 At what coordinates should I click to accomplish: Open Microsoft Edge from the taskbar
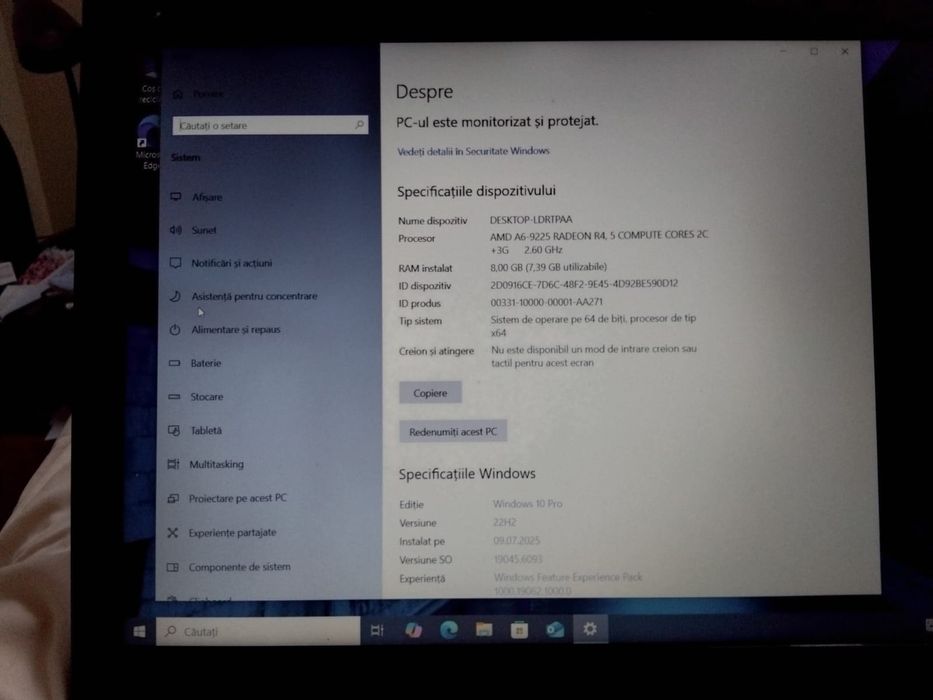449,630
